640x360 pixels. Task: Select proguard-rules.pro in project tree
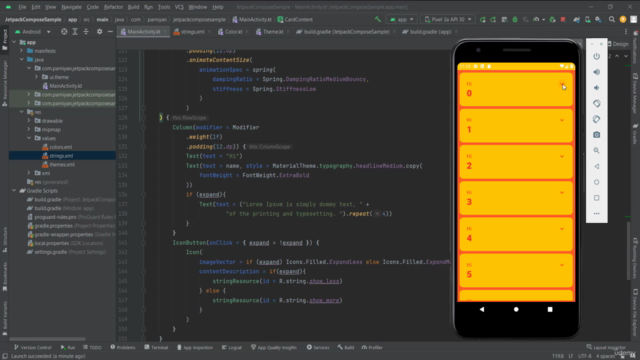[55, 217]
